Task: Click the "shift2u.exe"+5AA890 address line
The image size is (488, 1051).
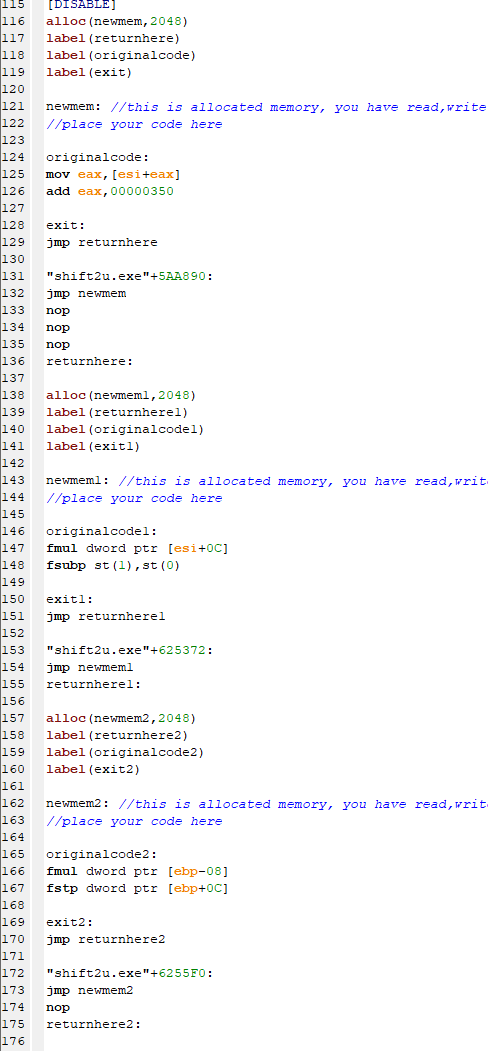Action: click(129, 276)
